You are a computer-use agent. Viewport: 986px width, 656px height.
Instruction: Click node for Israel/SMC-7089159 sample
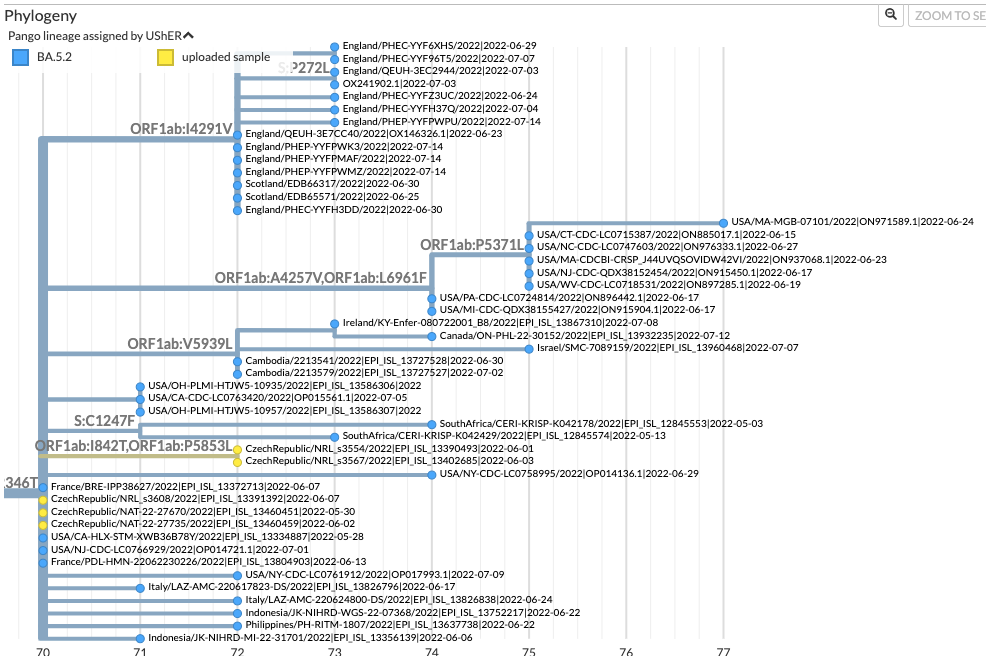529,348
